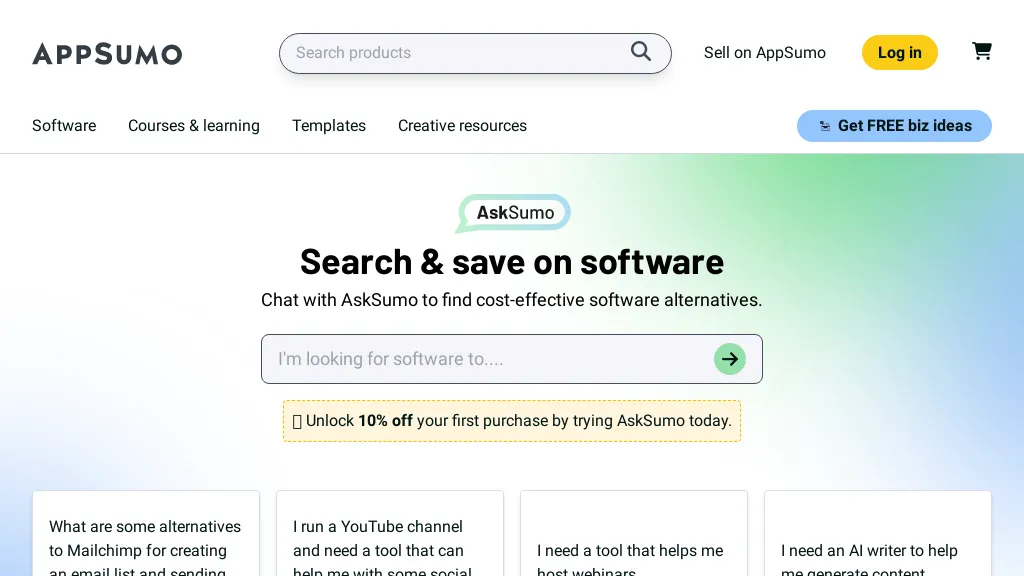
Task: Click the lightbulb icon on Get FREE biz ideas
Action: (x=825, y=126)
